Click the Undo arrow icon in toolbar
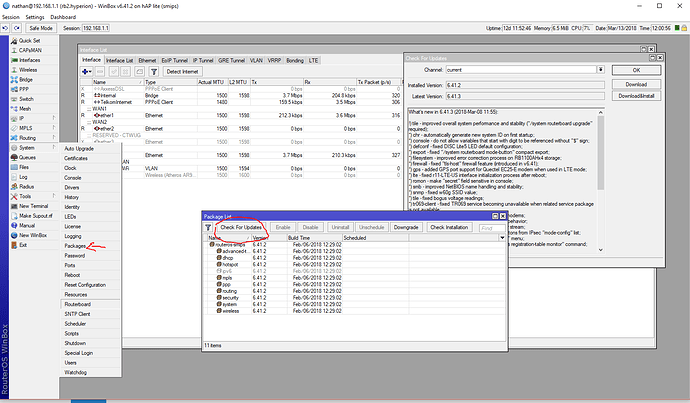This screenshot has width=690, height=403. (x=6, y=28)
